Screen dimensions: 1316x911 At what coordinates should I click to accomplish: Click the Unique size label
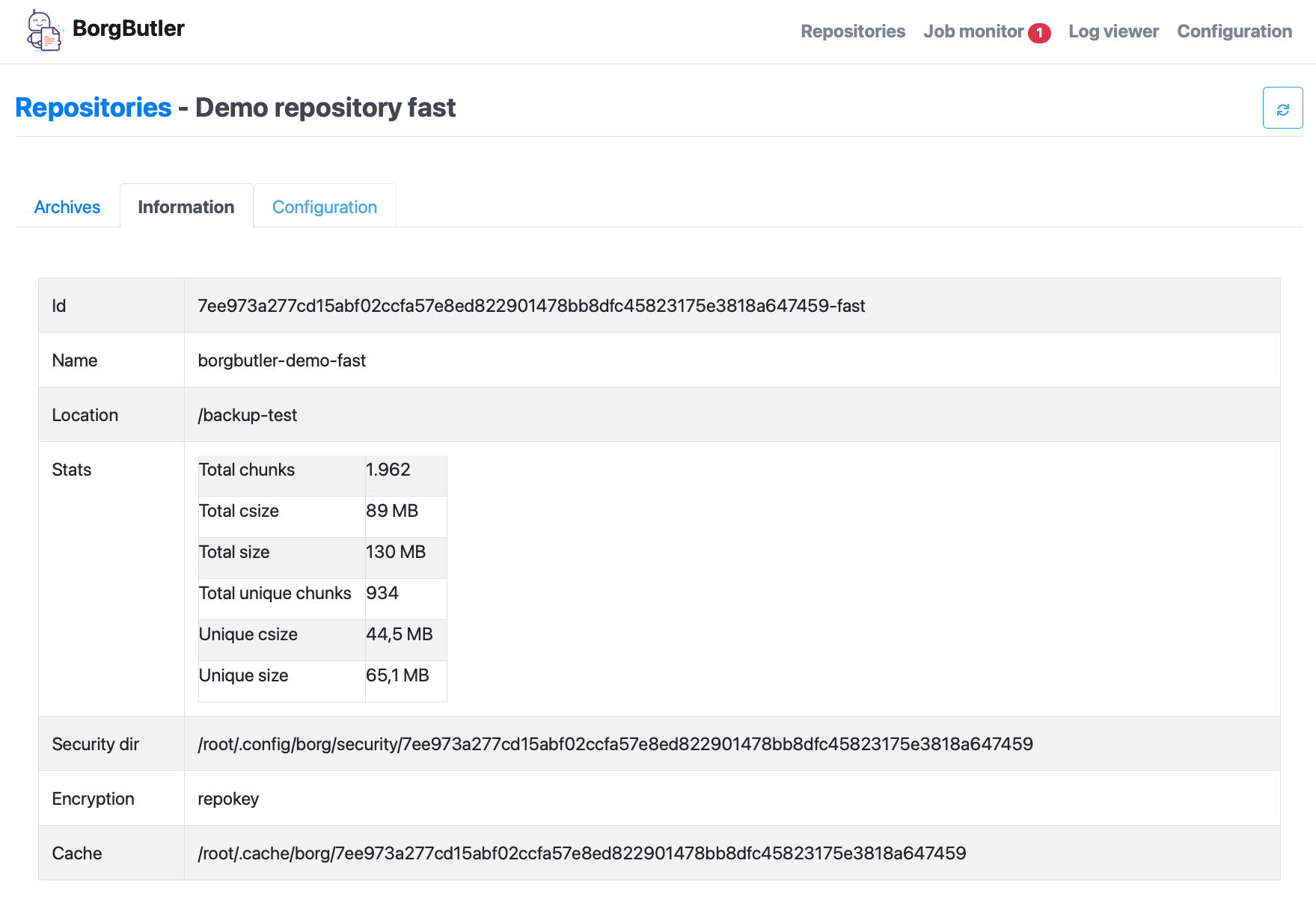pyautogui.click(x=244, y=675)
